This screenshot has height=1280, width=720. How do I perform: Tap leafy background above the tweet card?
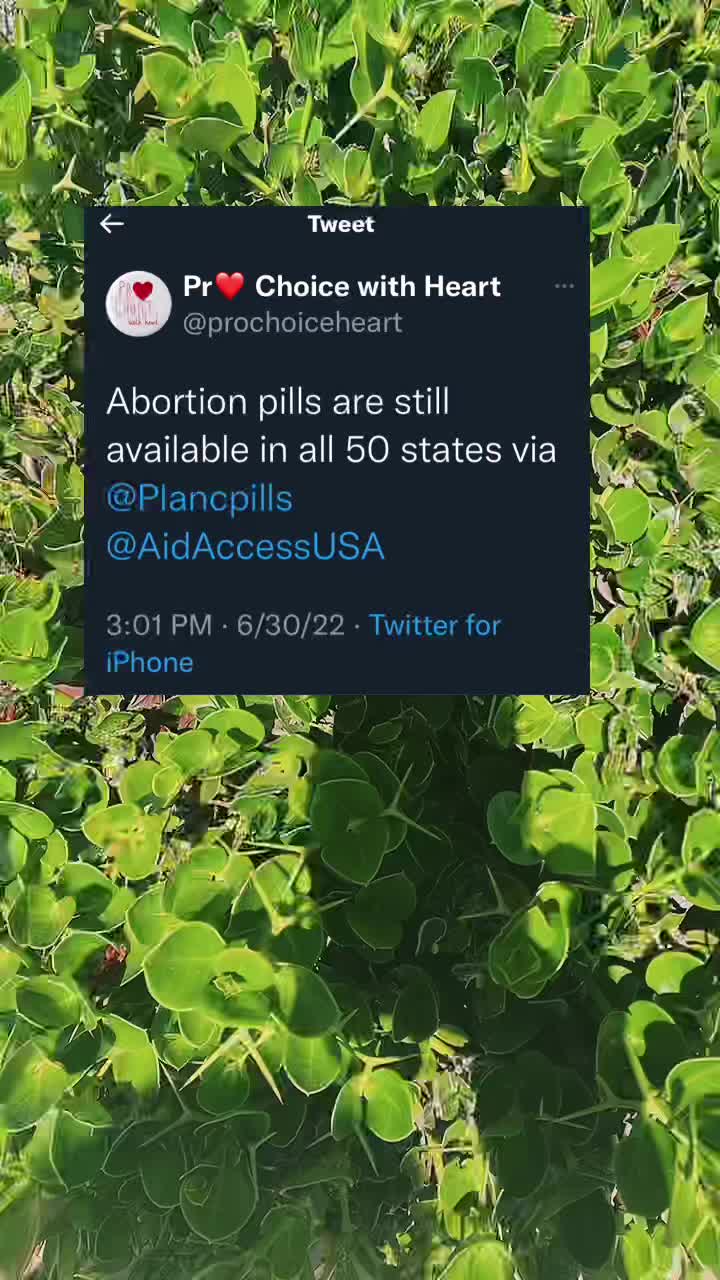click(x=360, y=100)
